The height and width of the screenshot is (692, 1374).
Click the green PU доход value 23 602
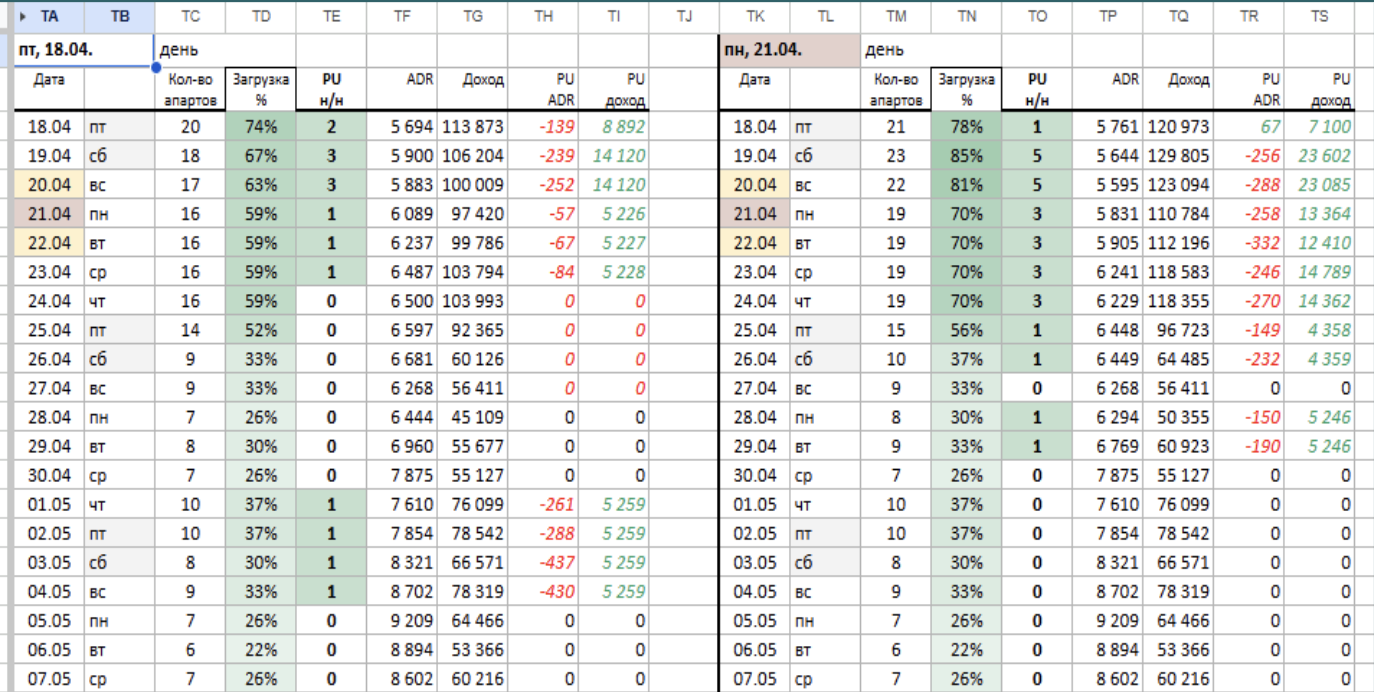(1319, 156)
